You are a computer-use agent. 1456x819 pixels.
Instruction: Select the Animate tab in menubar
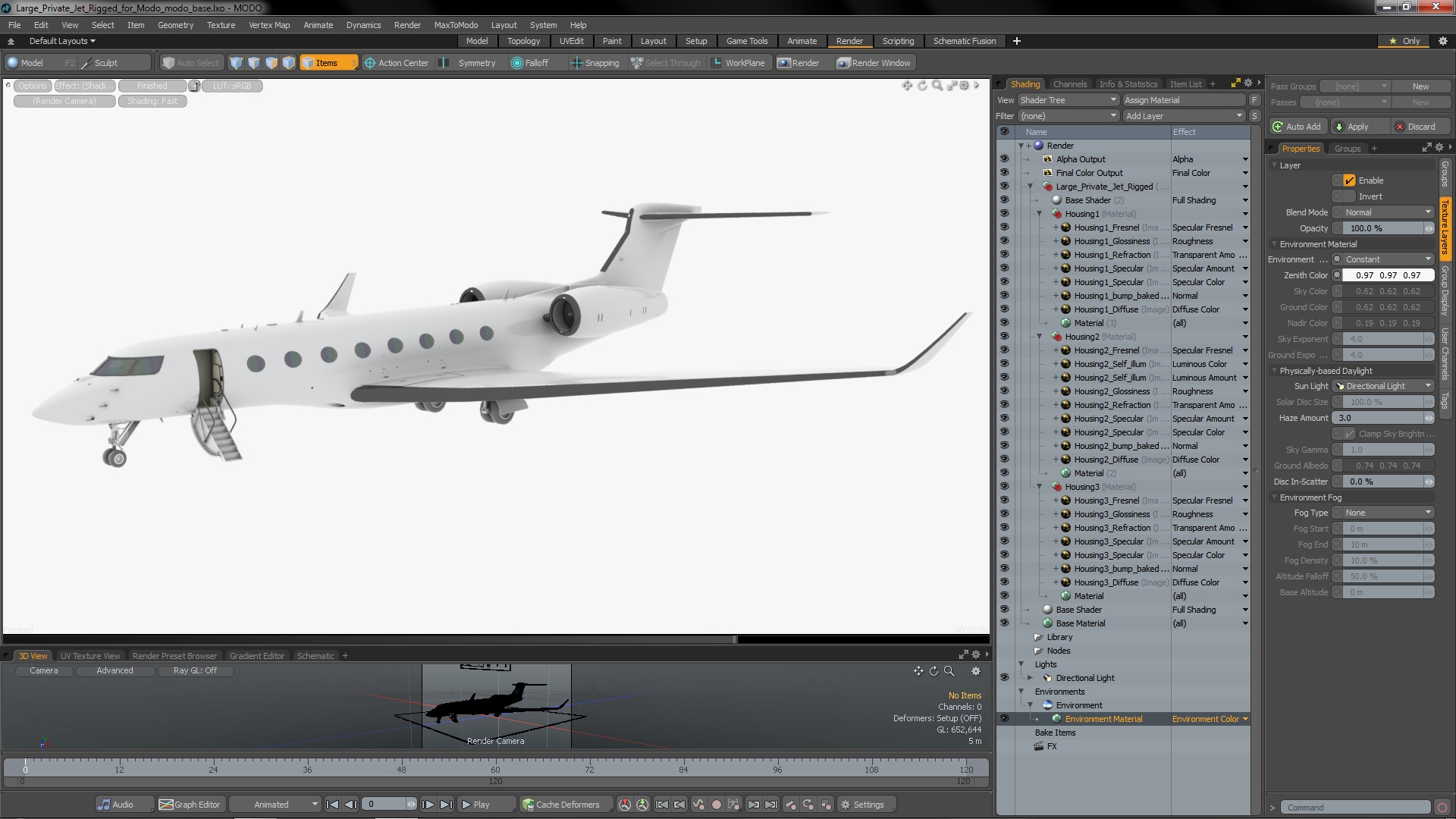318,25
